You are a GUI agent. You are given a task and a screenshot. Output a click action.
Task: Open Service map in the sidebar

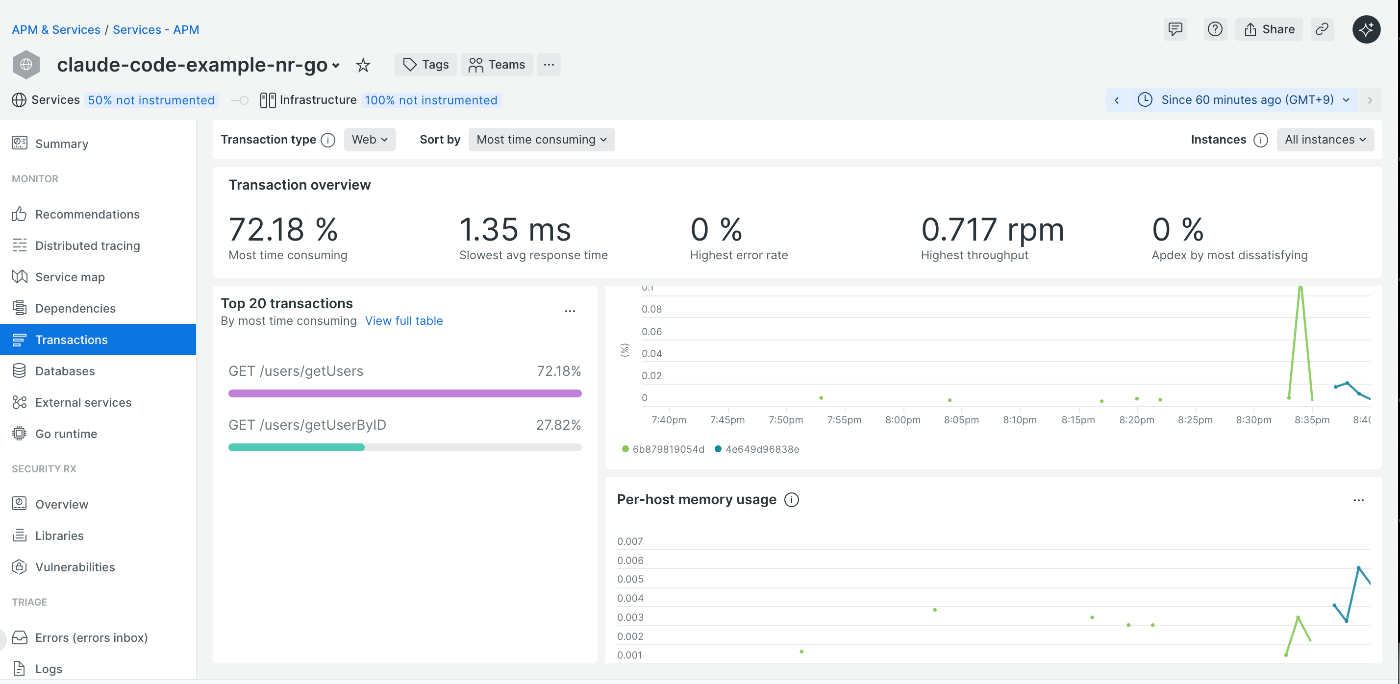[98, 277]
